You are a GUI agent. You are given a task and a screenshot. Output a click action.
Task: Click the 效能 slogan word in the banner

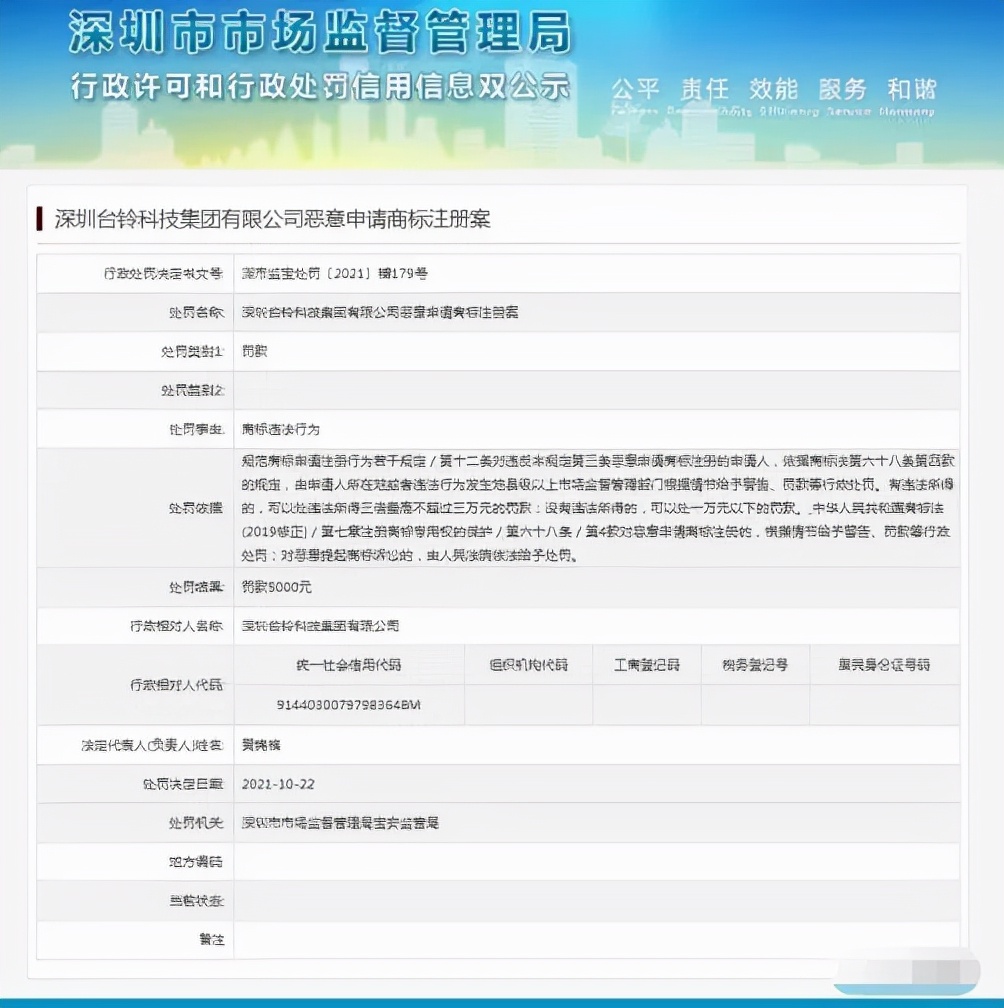773,89
